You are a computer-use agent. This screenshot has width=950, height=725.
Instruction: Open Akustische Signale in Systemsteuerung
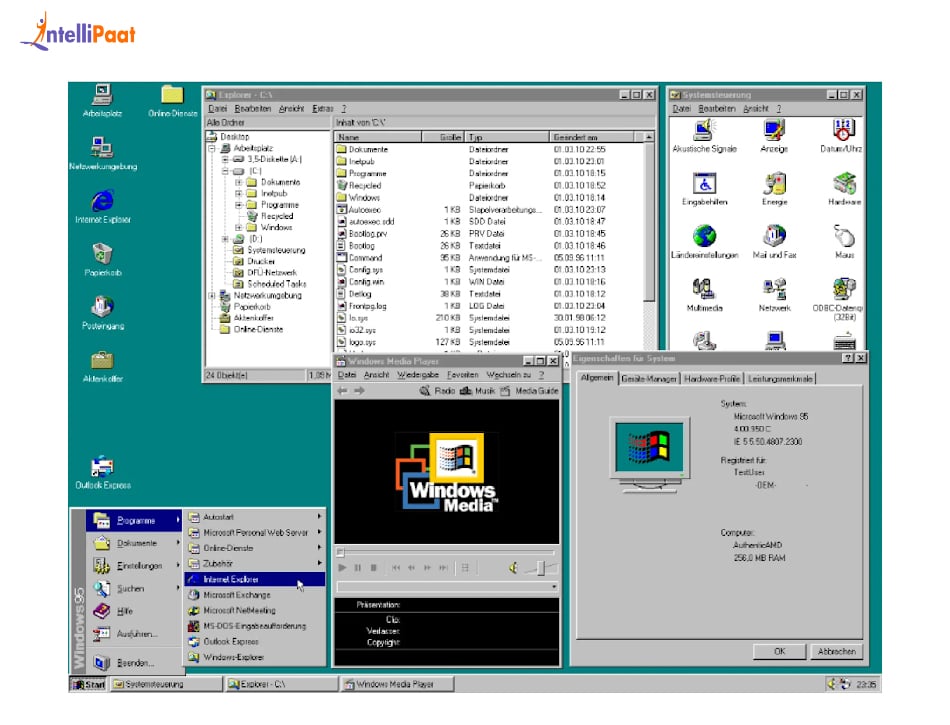pyautogui.click(x=704, y=136)
